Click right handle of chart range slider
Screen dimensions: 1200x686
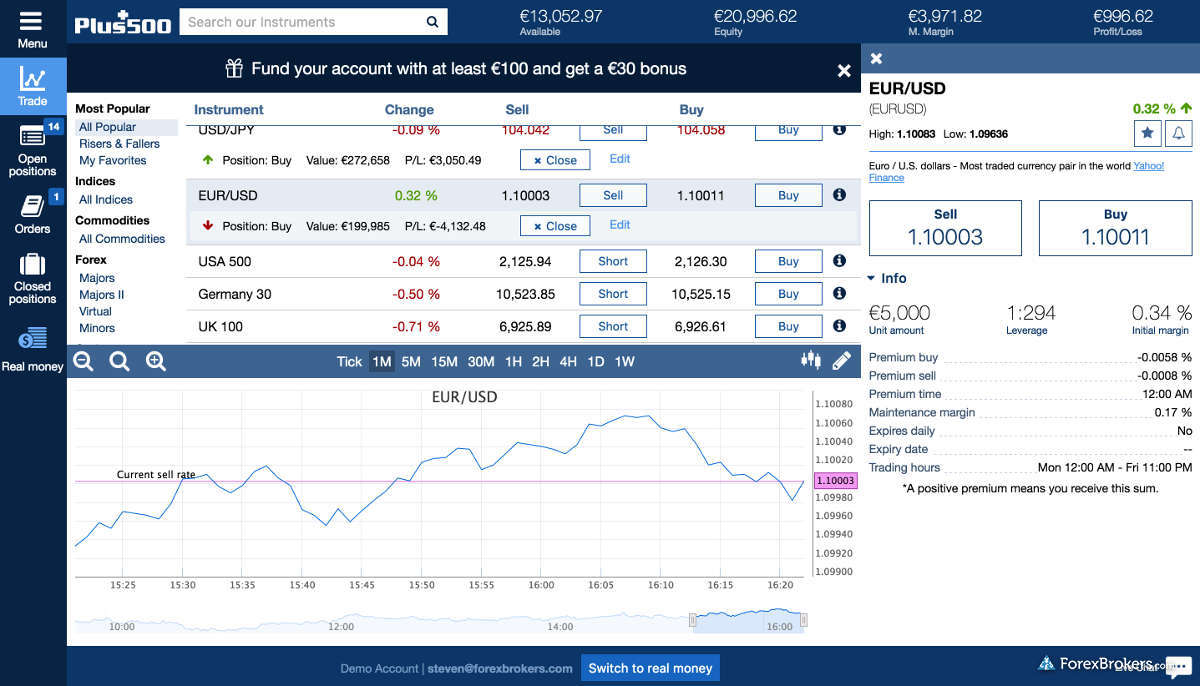click(804, 621)
